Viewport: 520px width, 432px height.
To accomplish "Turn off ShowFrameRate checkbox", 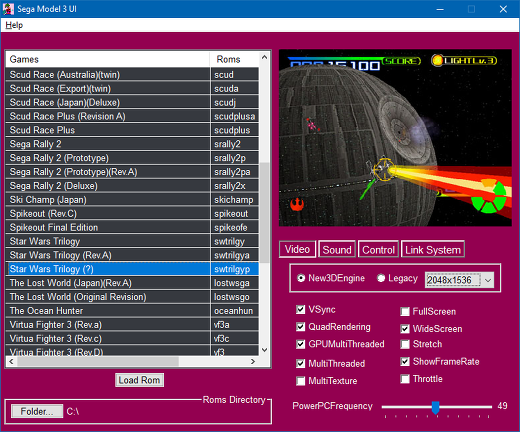I will (x=405, y=361).
